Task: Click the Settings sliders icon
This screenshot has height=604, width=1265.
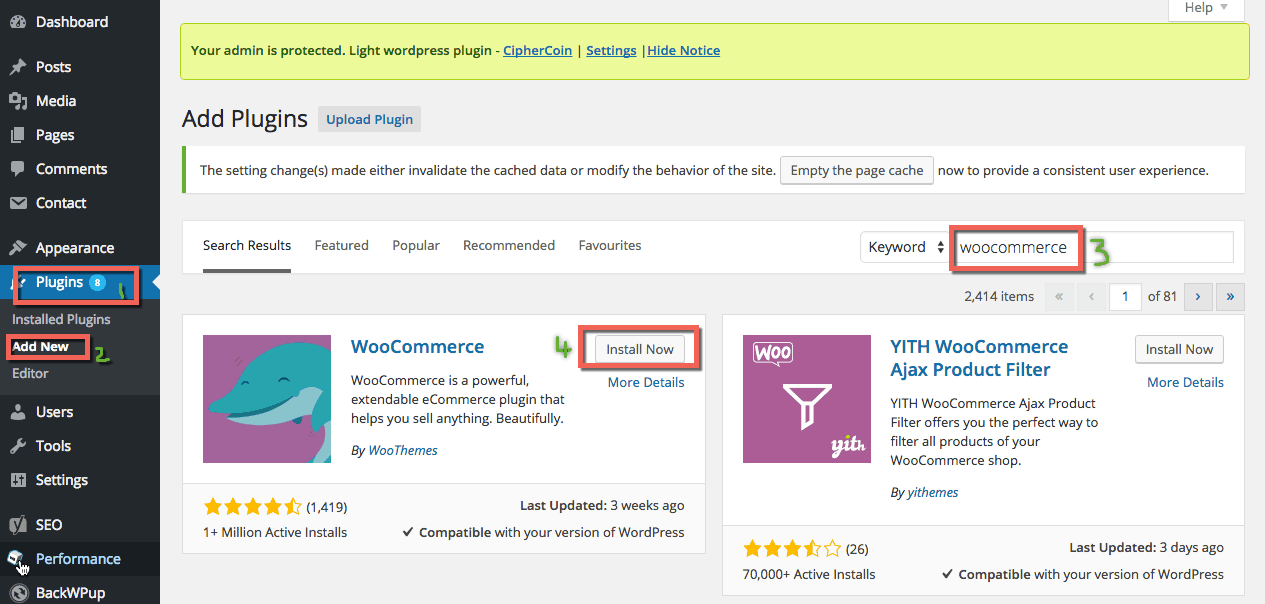Action: (18, 480)
